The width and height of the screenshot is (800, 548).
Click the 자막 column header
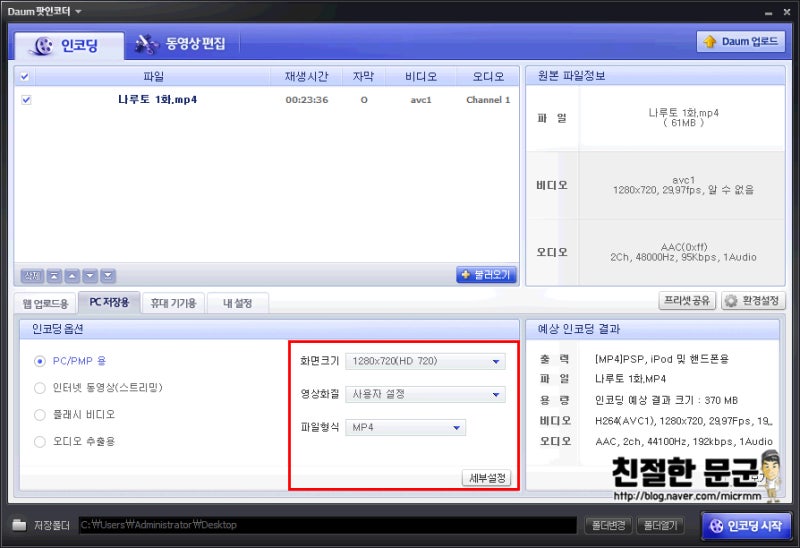click(363, 77)
